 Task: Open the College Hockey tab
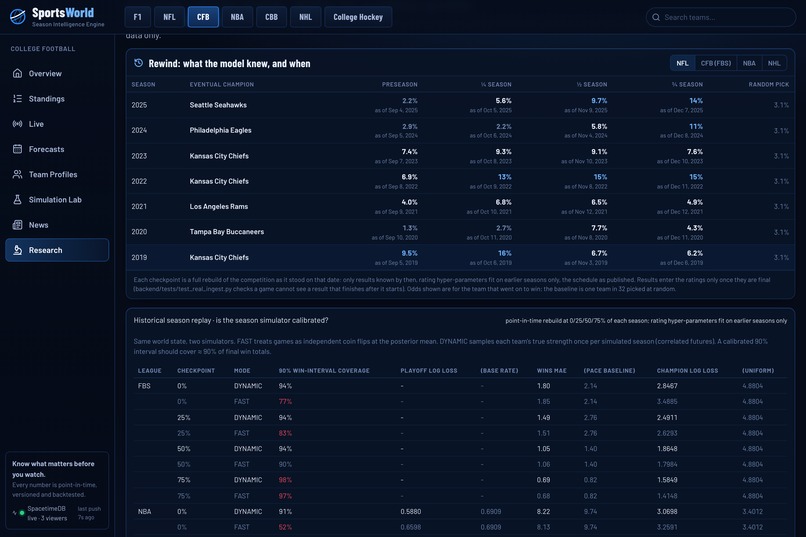pyautogui.click(x=358, y=17)
